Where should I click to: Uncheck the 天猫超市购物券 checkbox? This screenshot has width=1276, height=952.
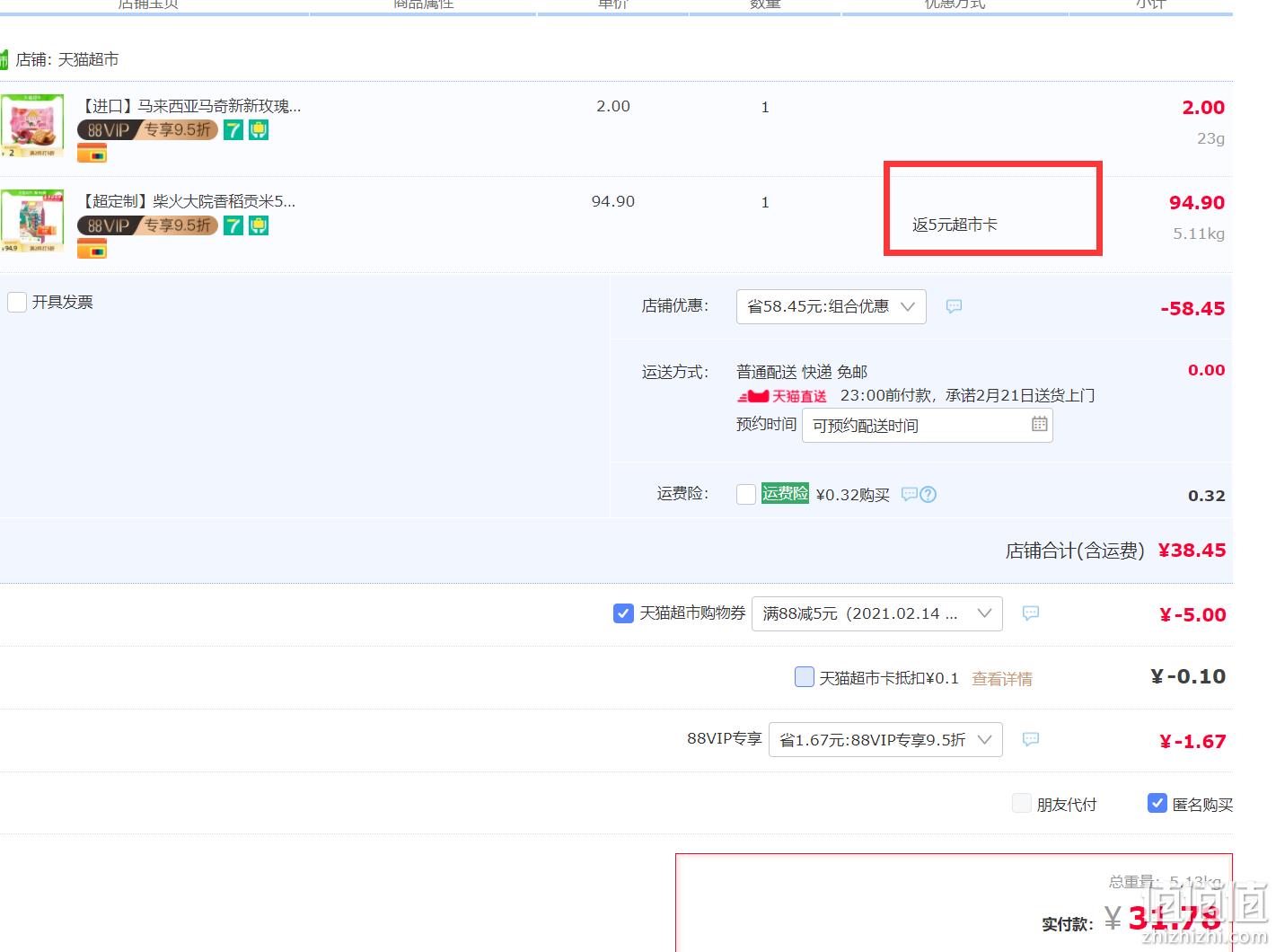pos(623,613)
